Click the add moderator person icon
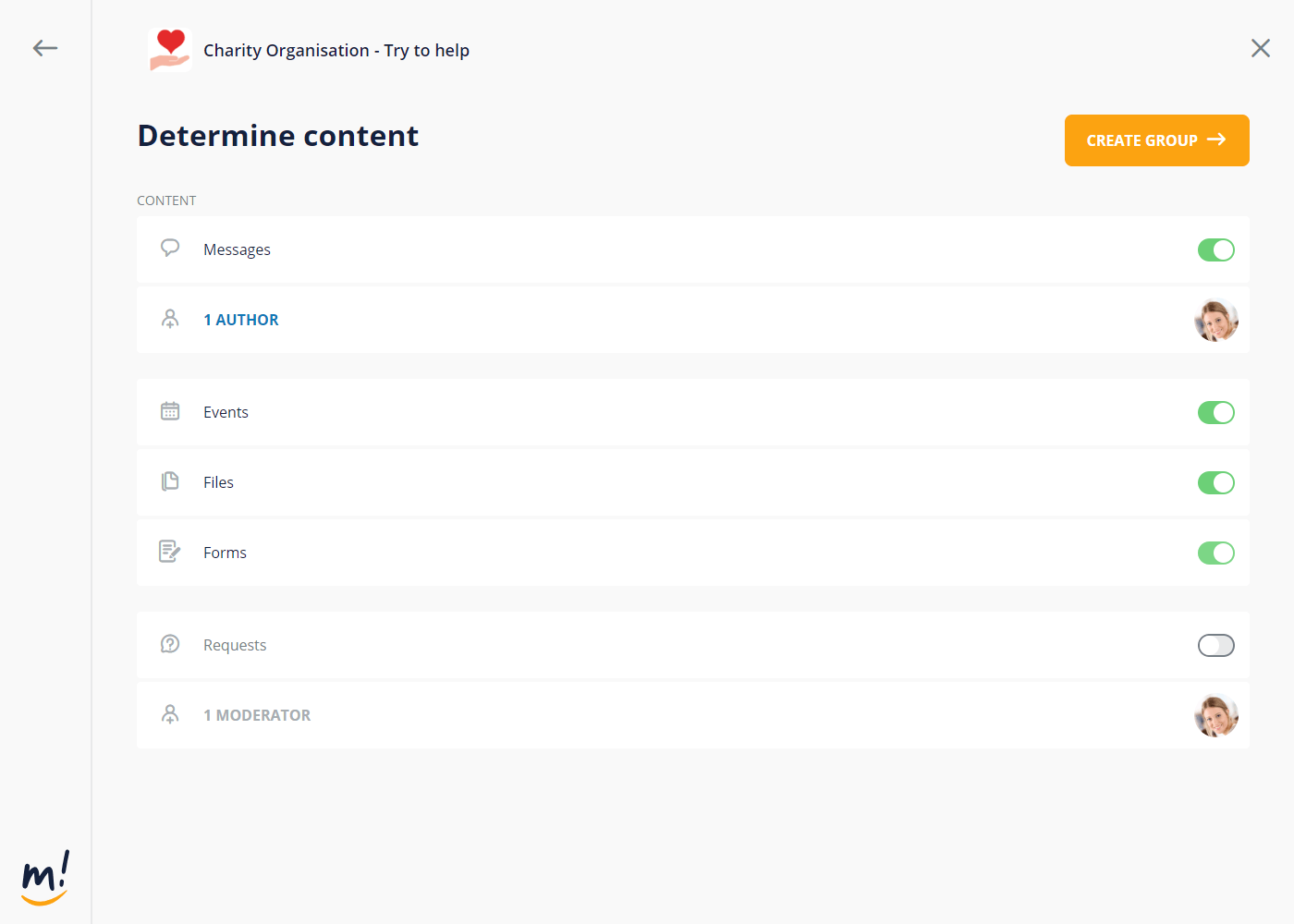The width and height of the screenshot is (1294, 924). point(170,714)
